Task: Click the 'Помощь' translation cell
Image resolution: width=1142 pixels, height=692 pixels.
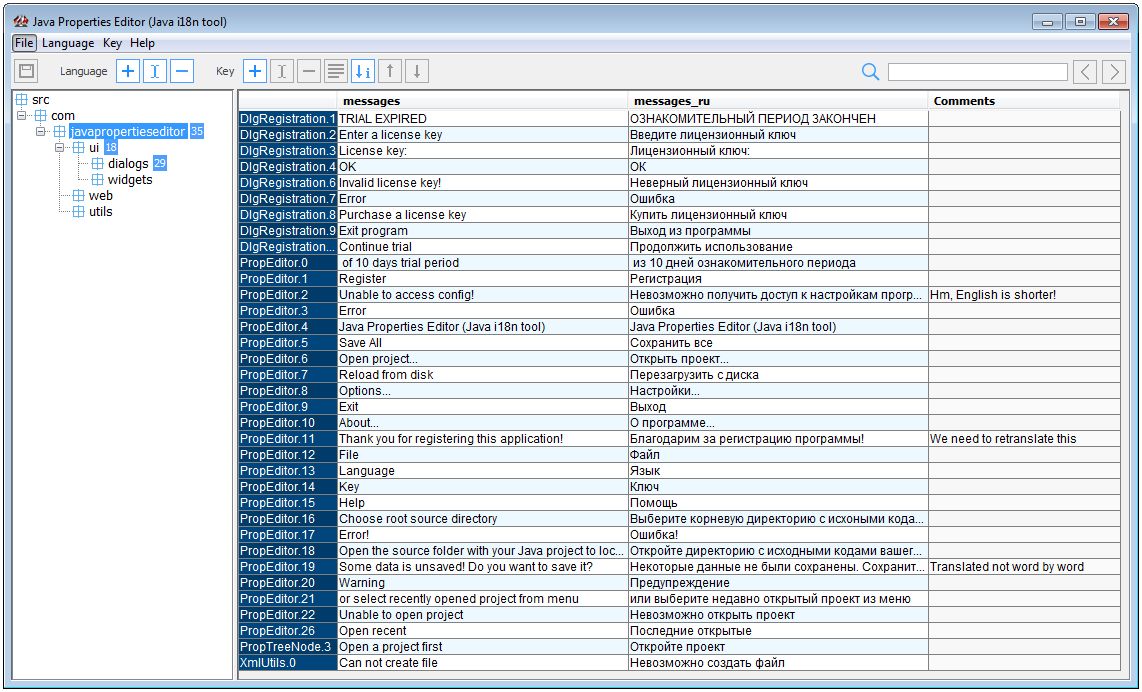Action: [779, 503]
